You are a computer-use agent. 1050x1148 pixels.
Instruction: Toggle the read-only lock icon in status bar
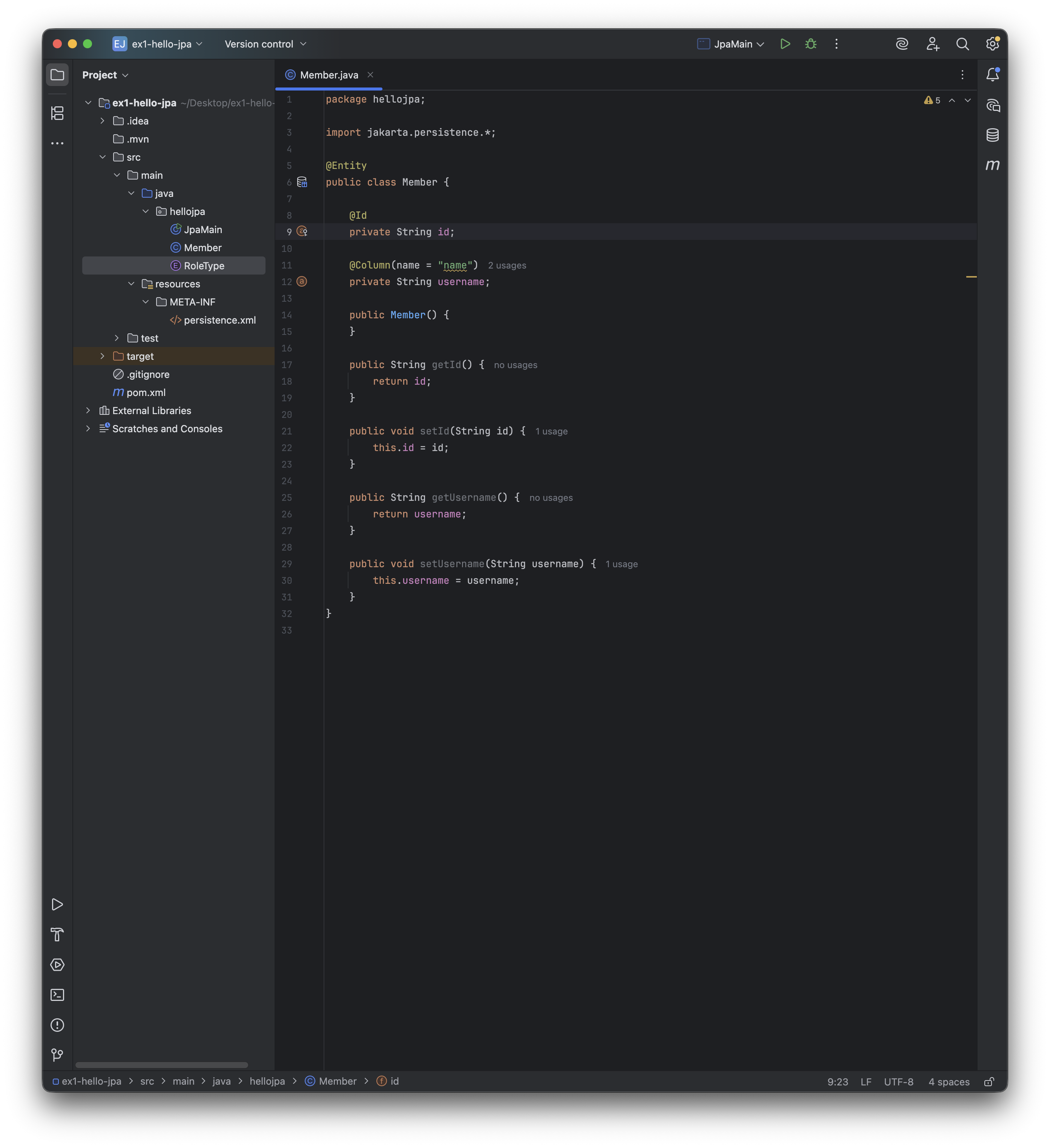(x=989, y=1081)
